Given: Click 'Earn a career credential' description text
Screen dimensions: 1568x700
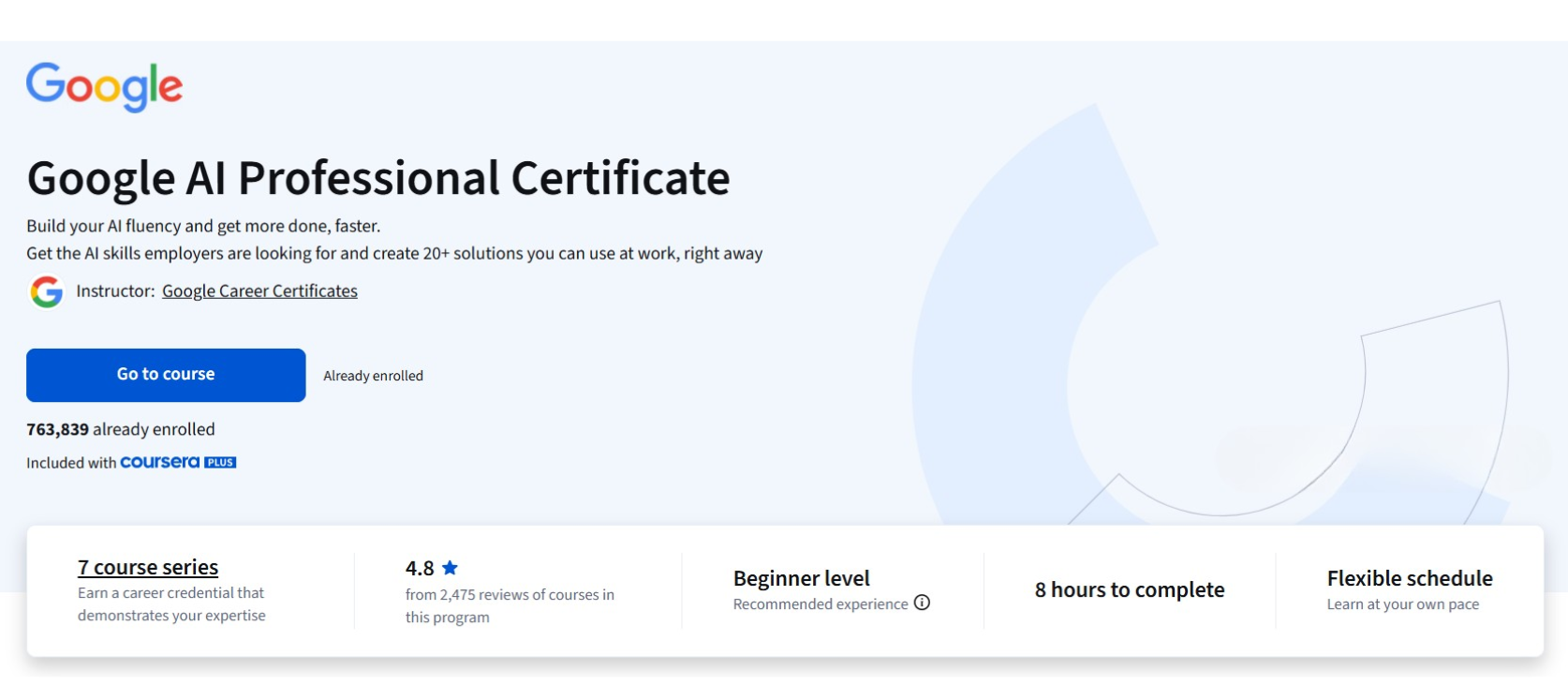Looking at the screenshot, I should point(171,604).
